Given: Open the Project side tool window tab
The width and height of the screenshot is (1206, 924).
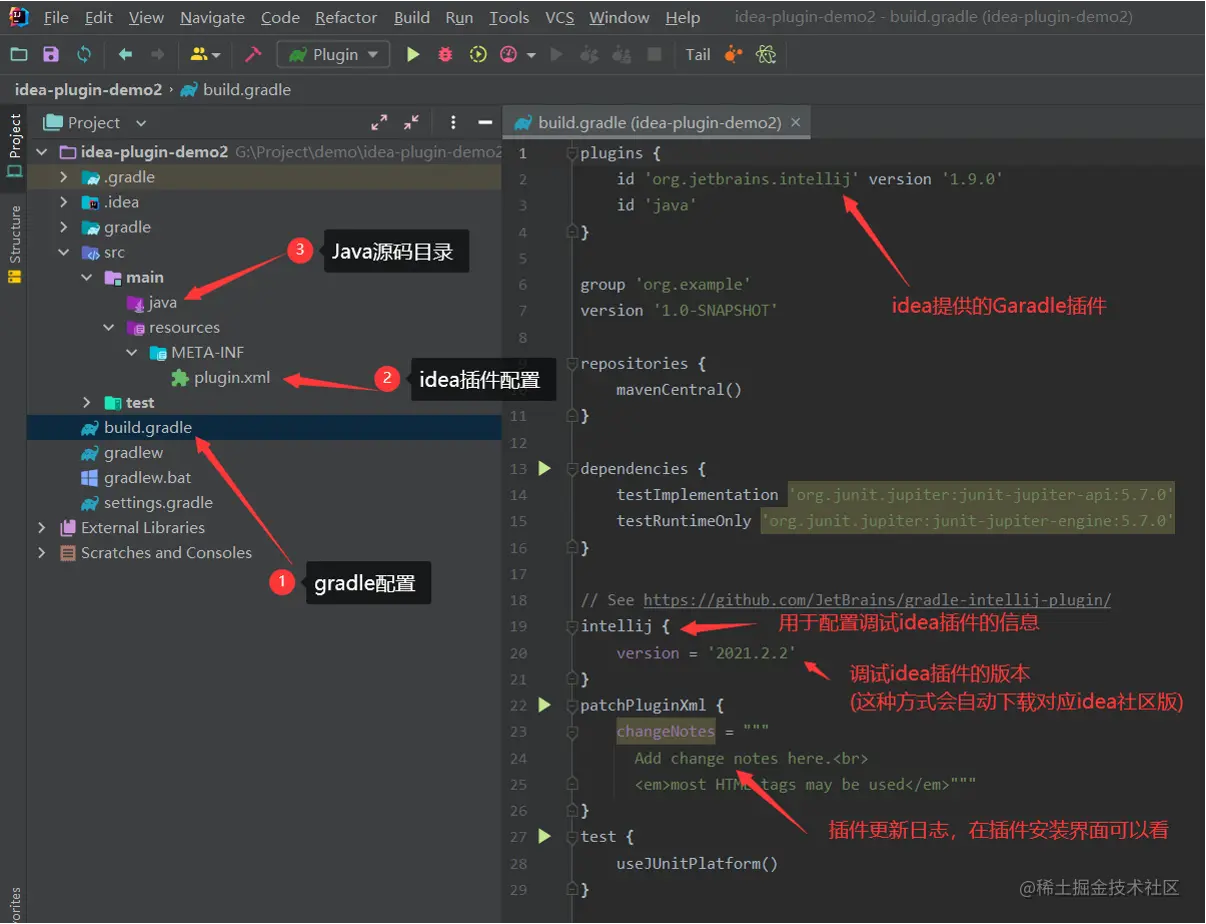Looking at the screenshot, I should pos(14,145).
